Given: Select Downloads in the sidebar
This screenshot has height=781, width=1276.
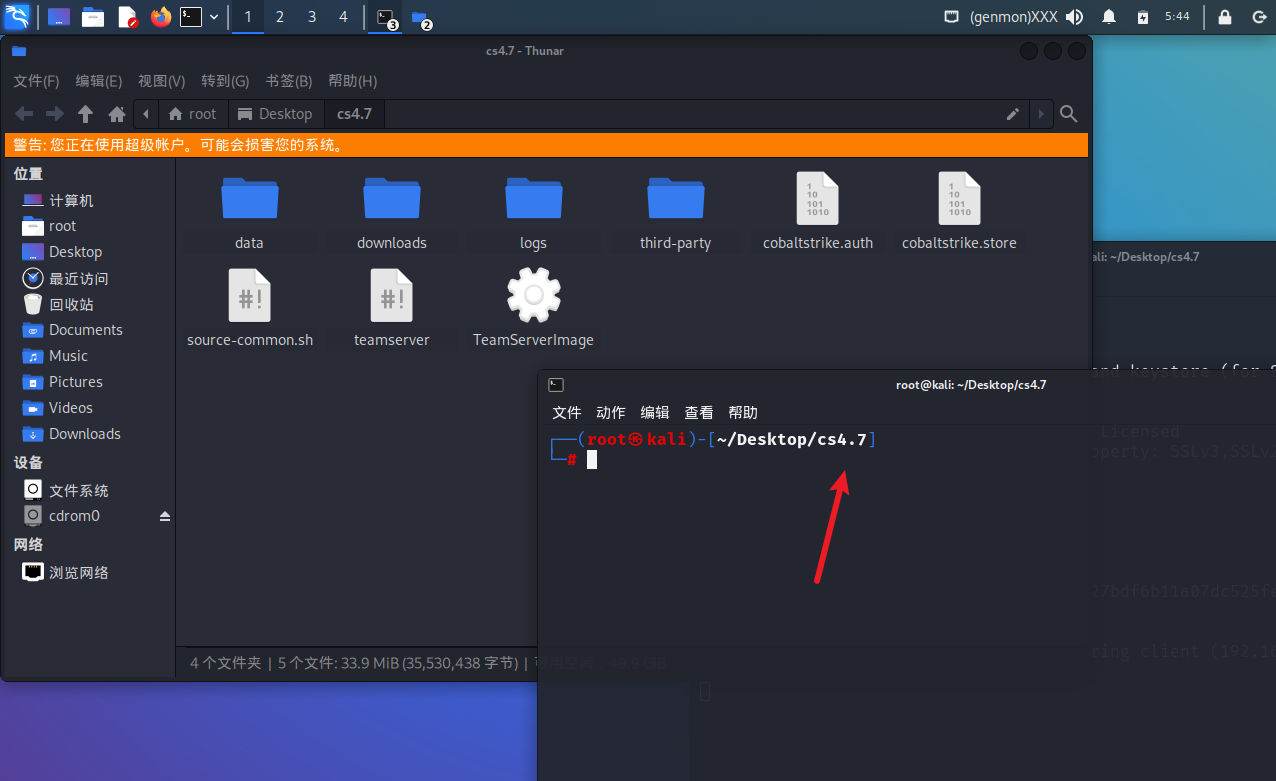Looking at the screenshot, I should click(x=84, y=434).
